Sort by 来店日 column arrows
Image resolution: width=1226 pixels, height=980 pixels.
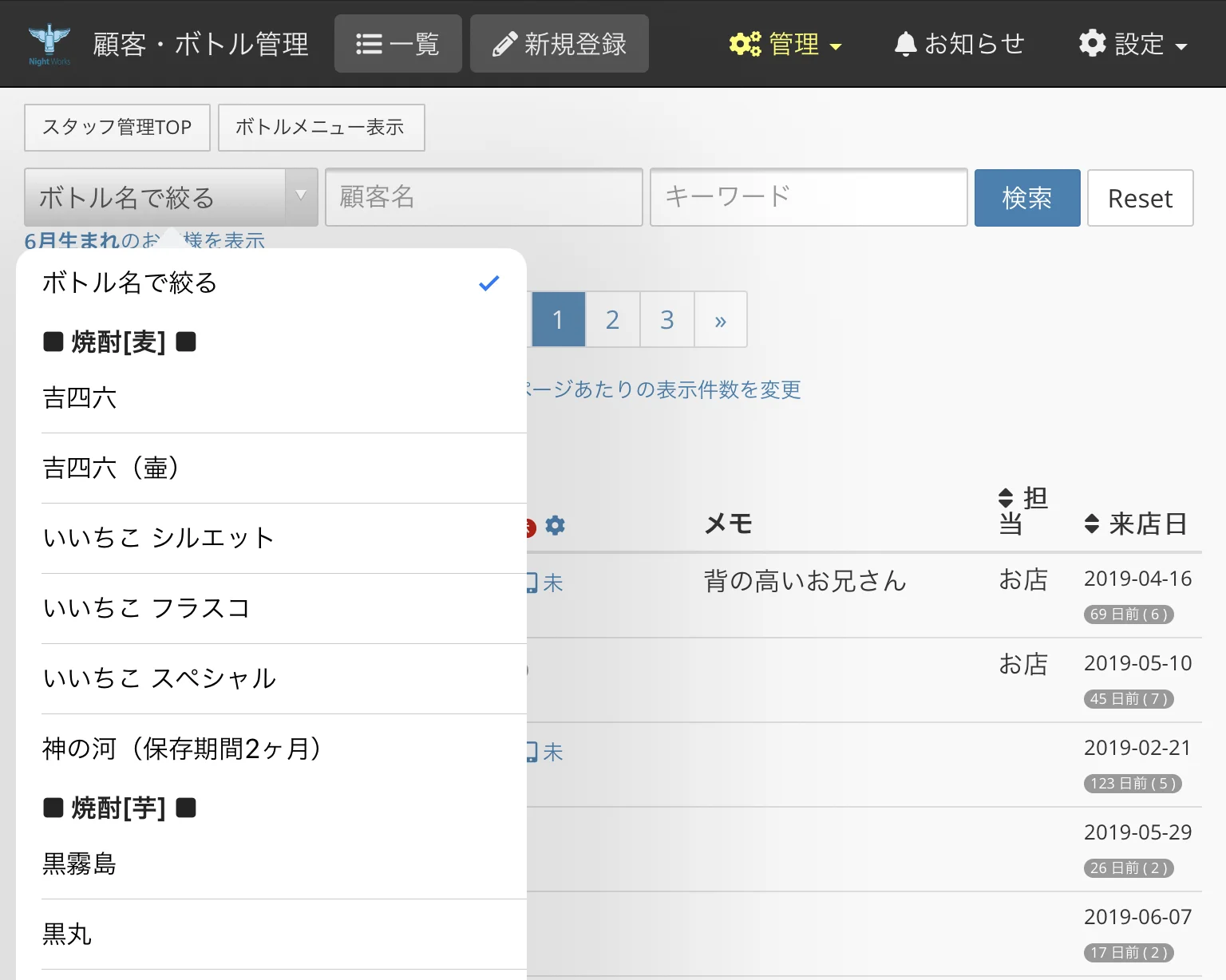1092,524
